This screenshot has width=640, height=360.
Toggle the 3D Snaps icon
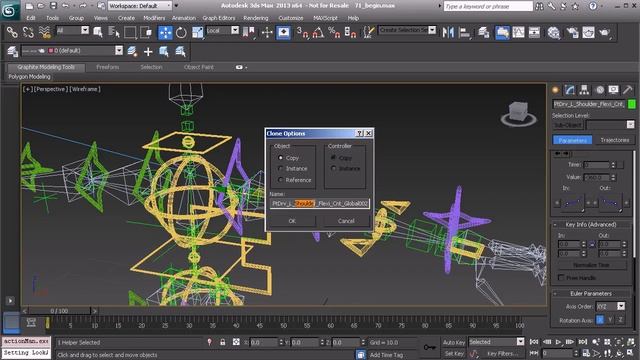(x=302, y=32)
